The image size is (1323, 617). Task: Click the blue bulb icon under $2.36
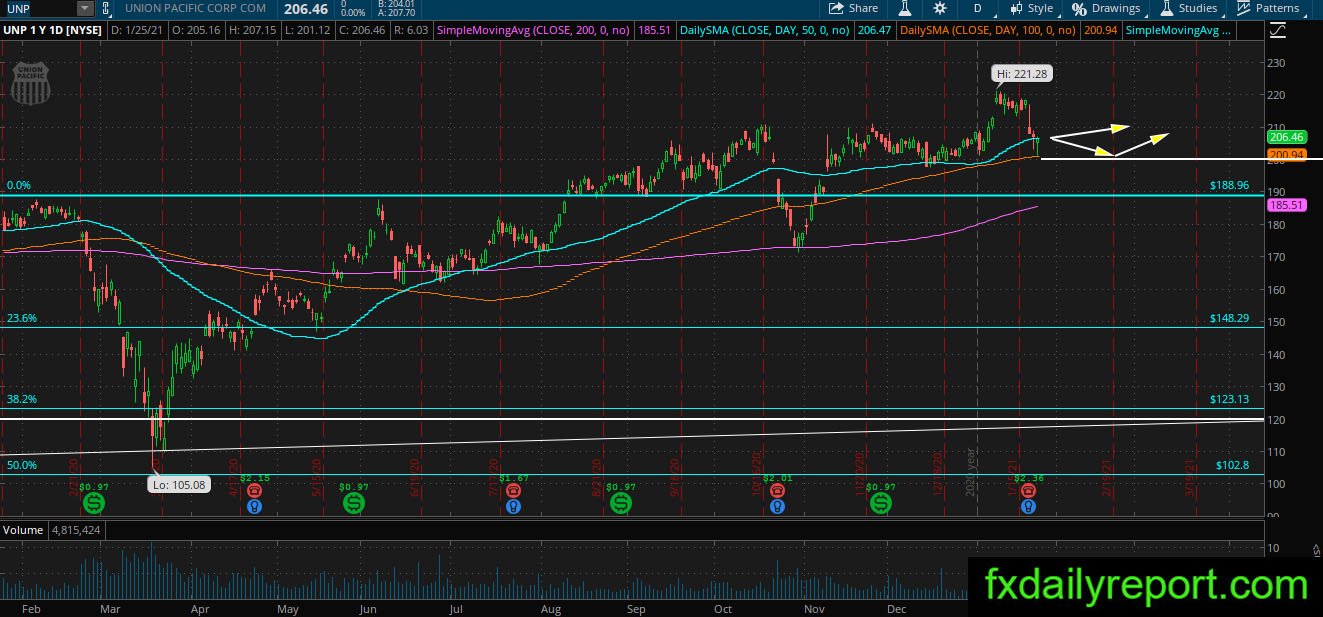[1027, 506]
